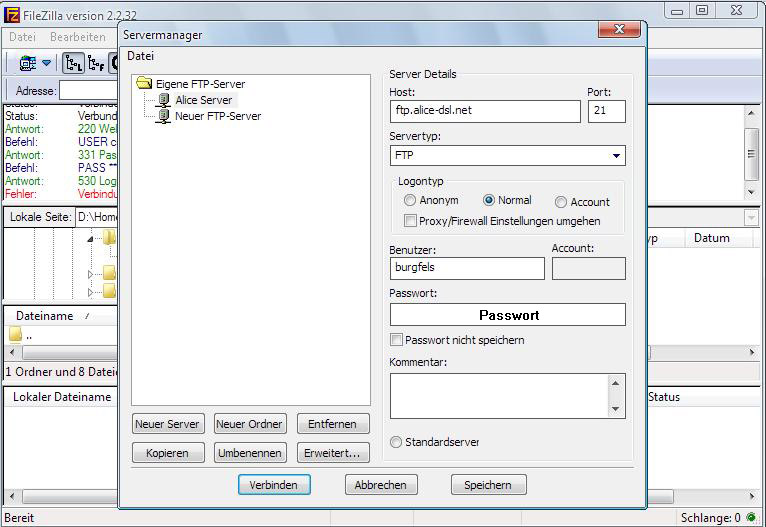Viewport: 766px width, 527px height.
Task: Click the Eigene FTP-Server folder icon
Action: 144,84
